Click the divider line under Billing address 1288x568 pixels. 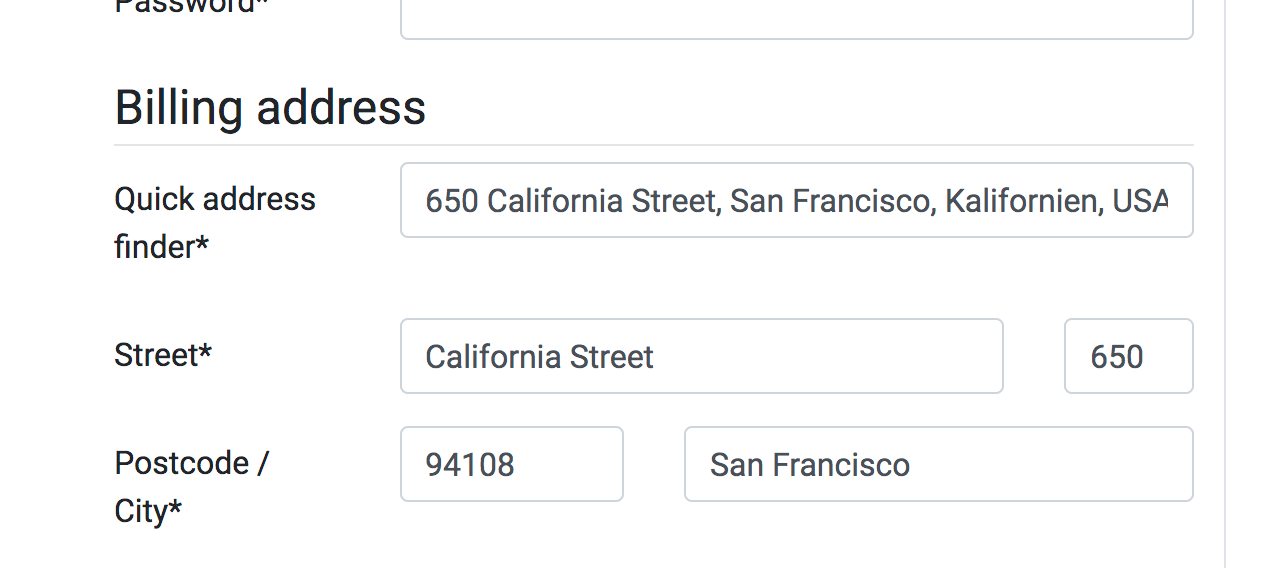point(653,145)
